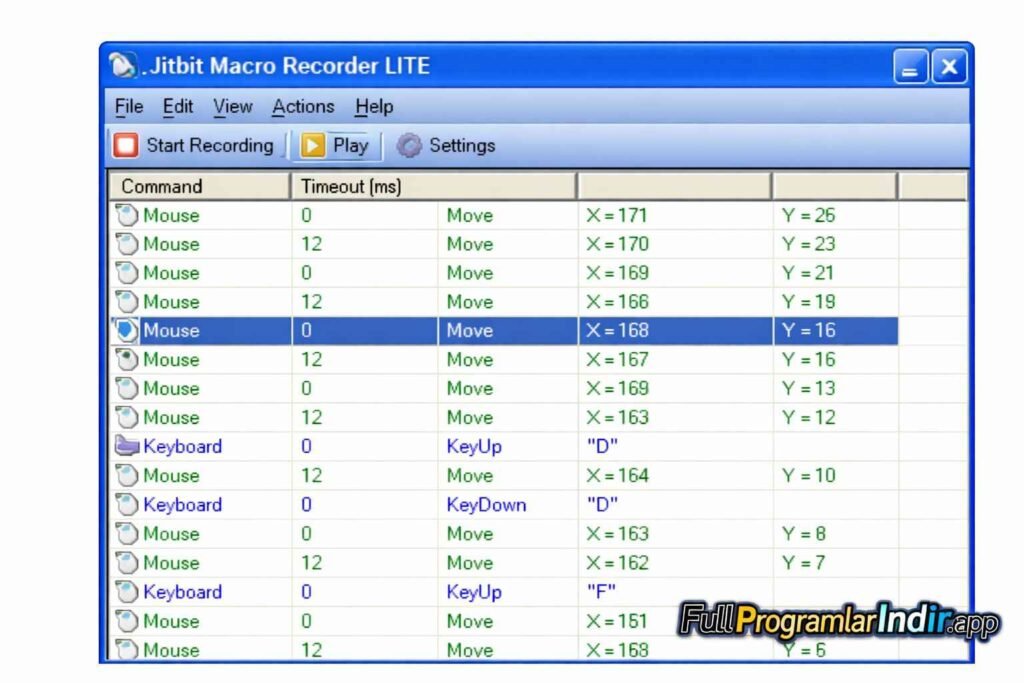This screenshot has width=1024, height=683.
Task: Open the File menu
Action: 128,106
